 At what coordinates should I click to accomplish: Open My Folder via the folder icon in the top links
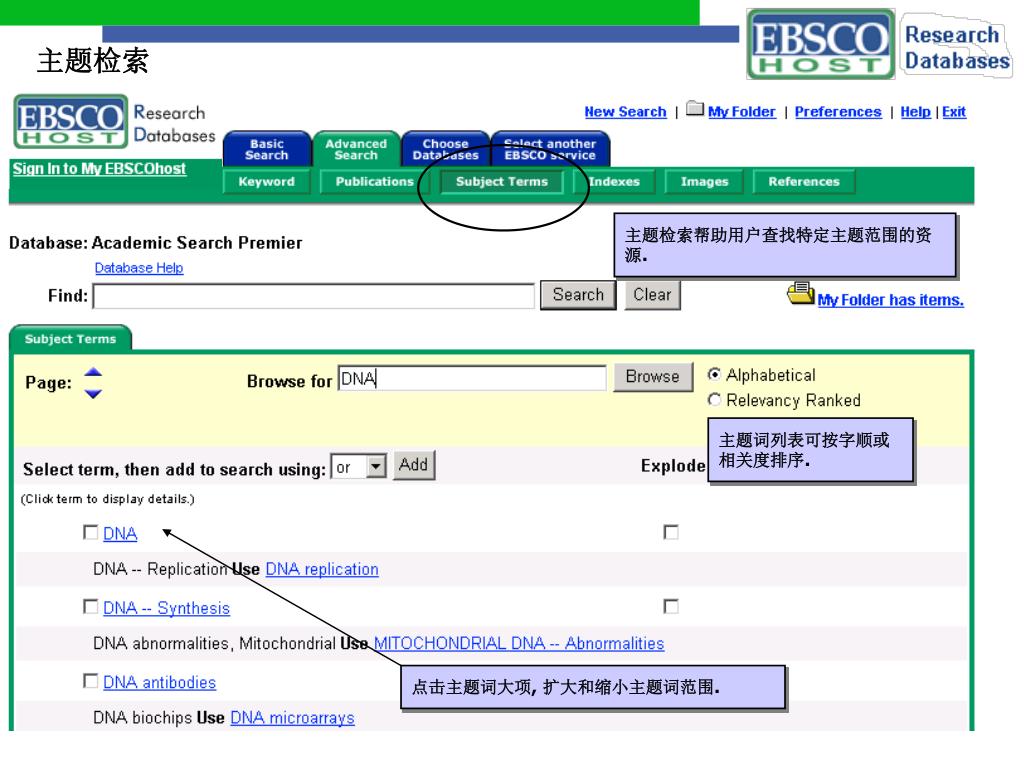coord(695,109)
